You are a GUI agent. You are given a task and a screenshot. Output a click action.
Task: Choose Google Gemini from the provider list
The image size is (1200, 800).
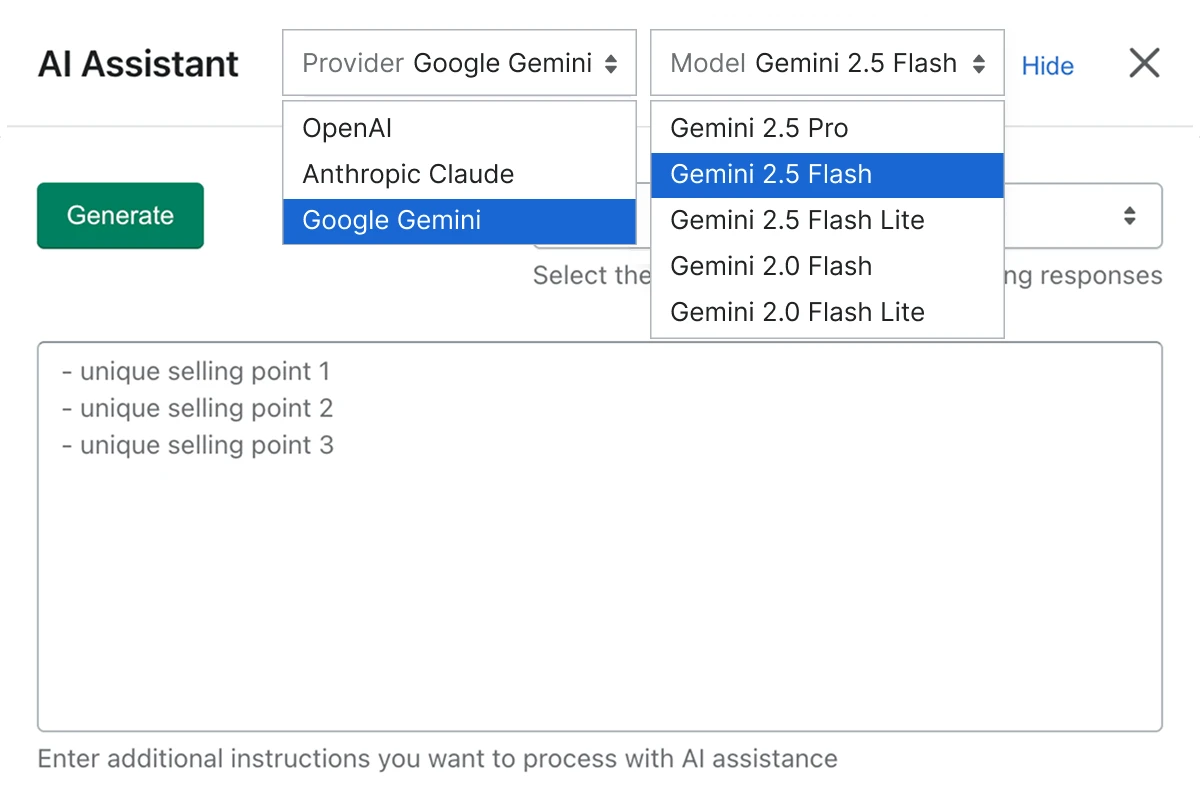point(389,220)
